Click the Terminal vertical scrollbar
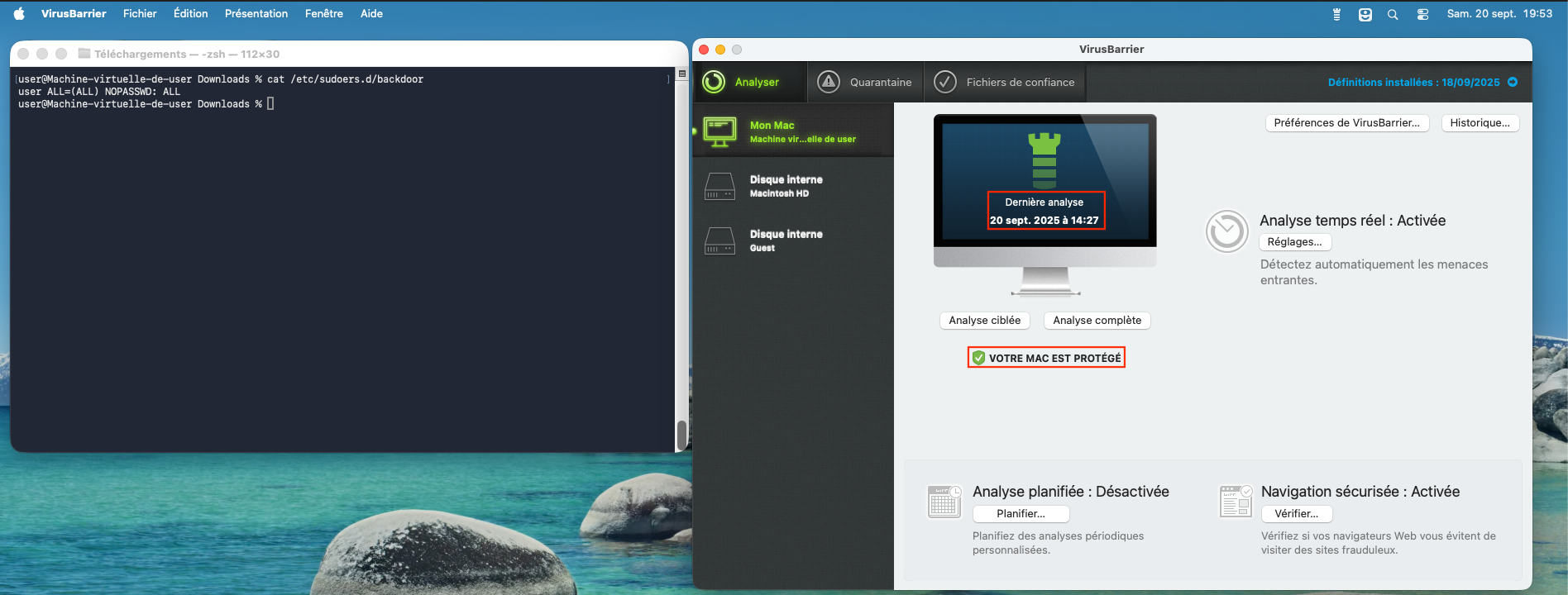Viewport: 1568px width, 595px height. tap(681, 434)
